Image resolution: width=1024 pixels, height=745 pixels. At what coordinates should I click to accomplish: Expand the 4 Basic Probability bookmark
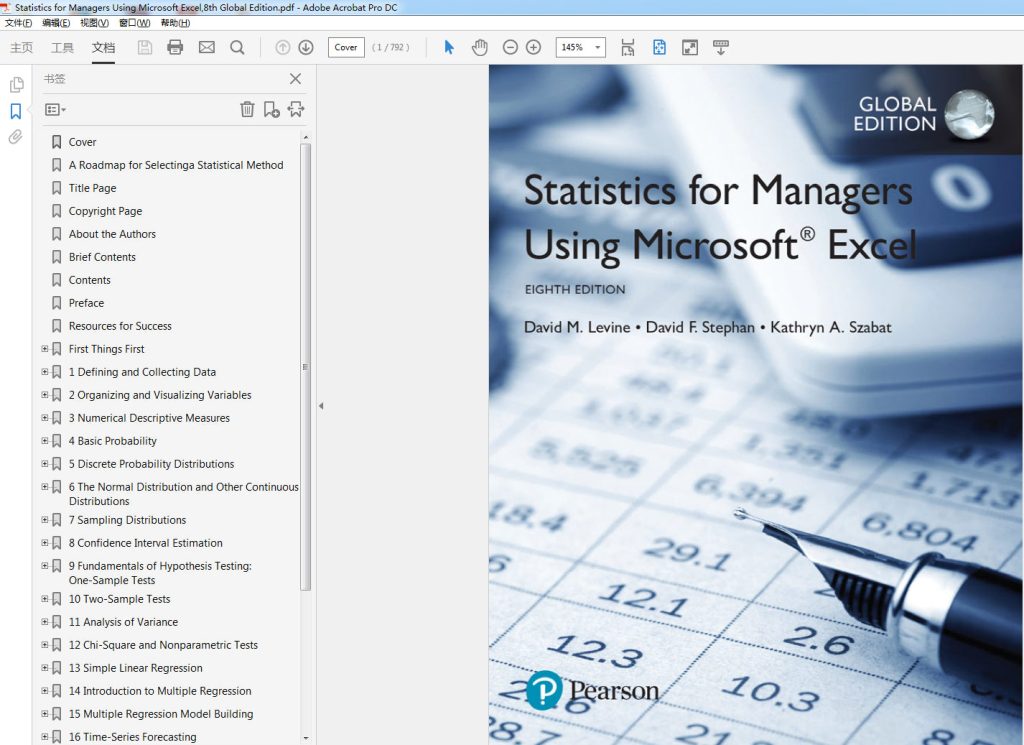click(x=43, y=441)
